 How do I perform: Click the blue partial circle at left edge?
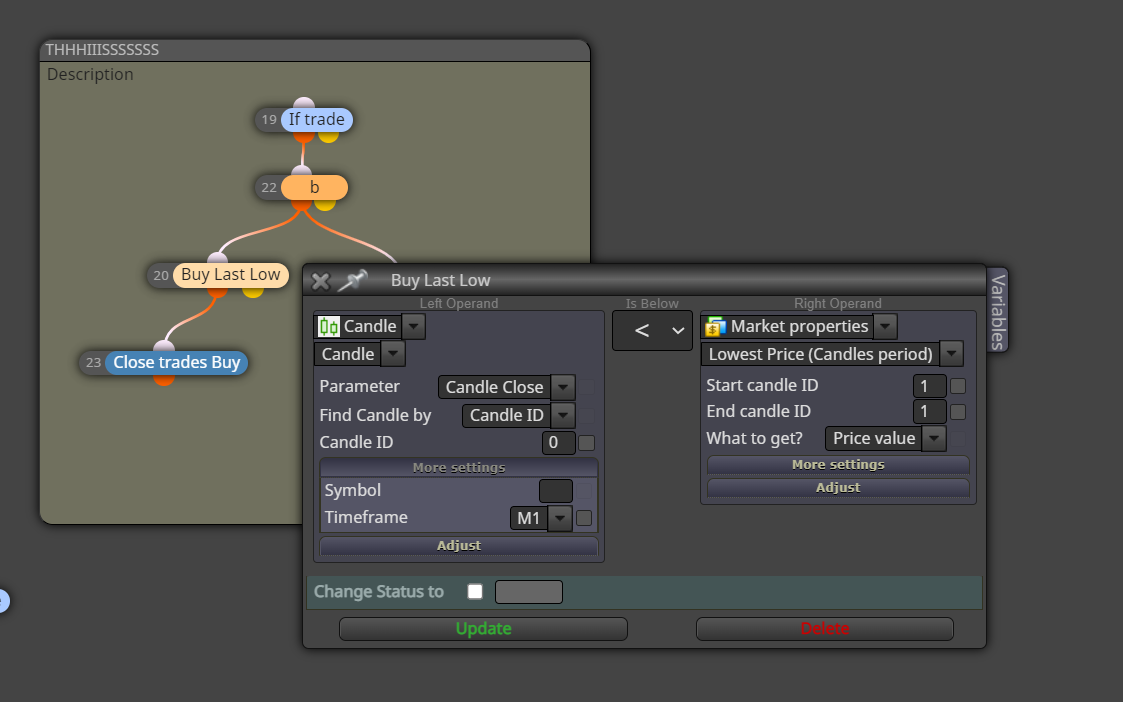[x=4, y=600]
